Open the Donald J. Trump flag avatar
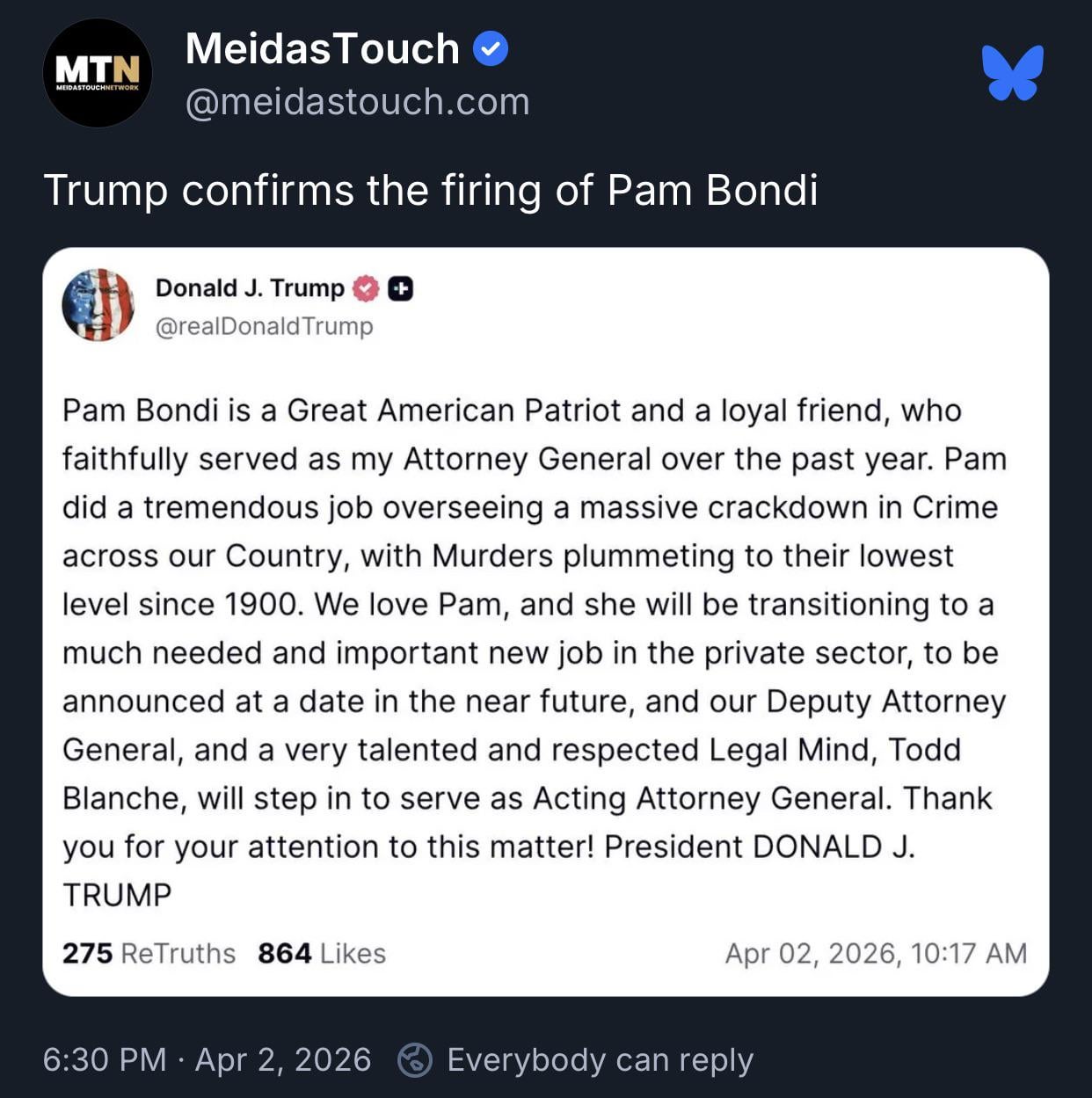 tap(98, 305)
